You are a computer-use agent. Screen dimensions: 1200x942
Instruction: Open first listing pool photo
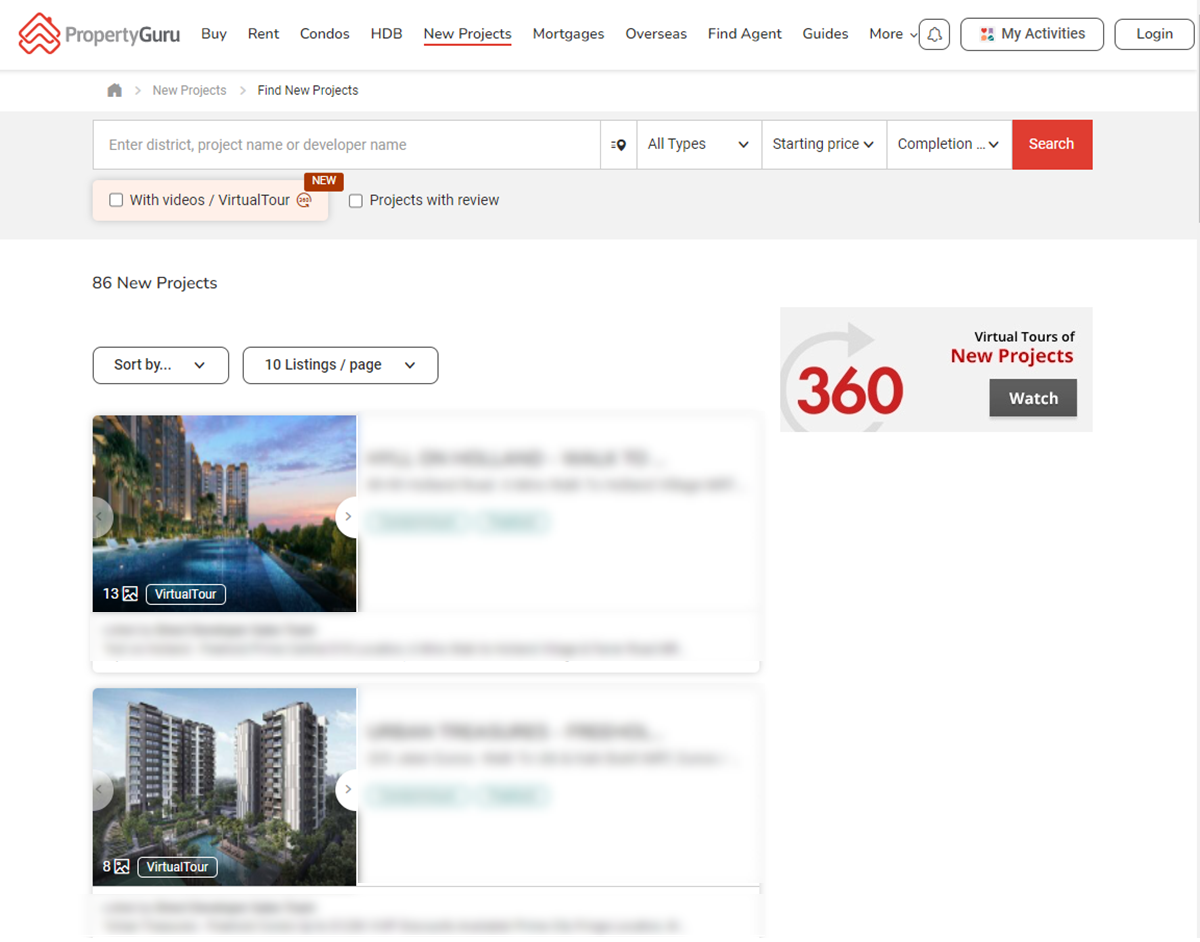(225, 514)
